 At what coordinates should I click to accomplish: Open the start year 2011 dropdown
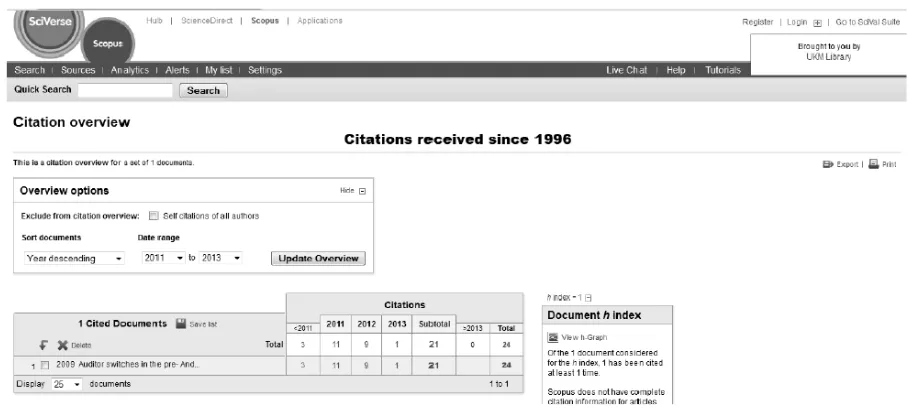(x=164, y=258)
